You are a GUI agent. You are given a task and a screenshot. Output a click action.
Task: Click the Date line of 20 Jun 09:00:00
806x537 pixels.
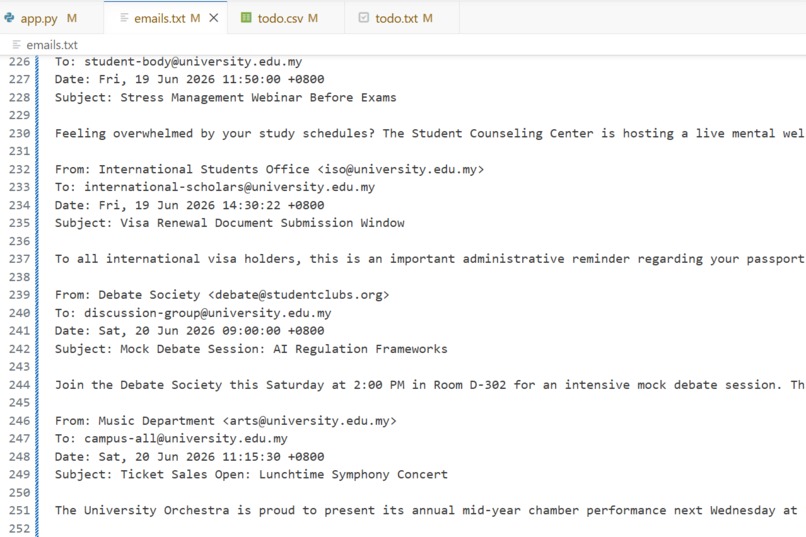190,331
